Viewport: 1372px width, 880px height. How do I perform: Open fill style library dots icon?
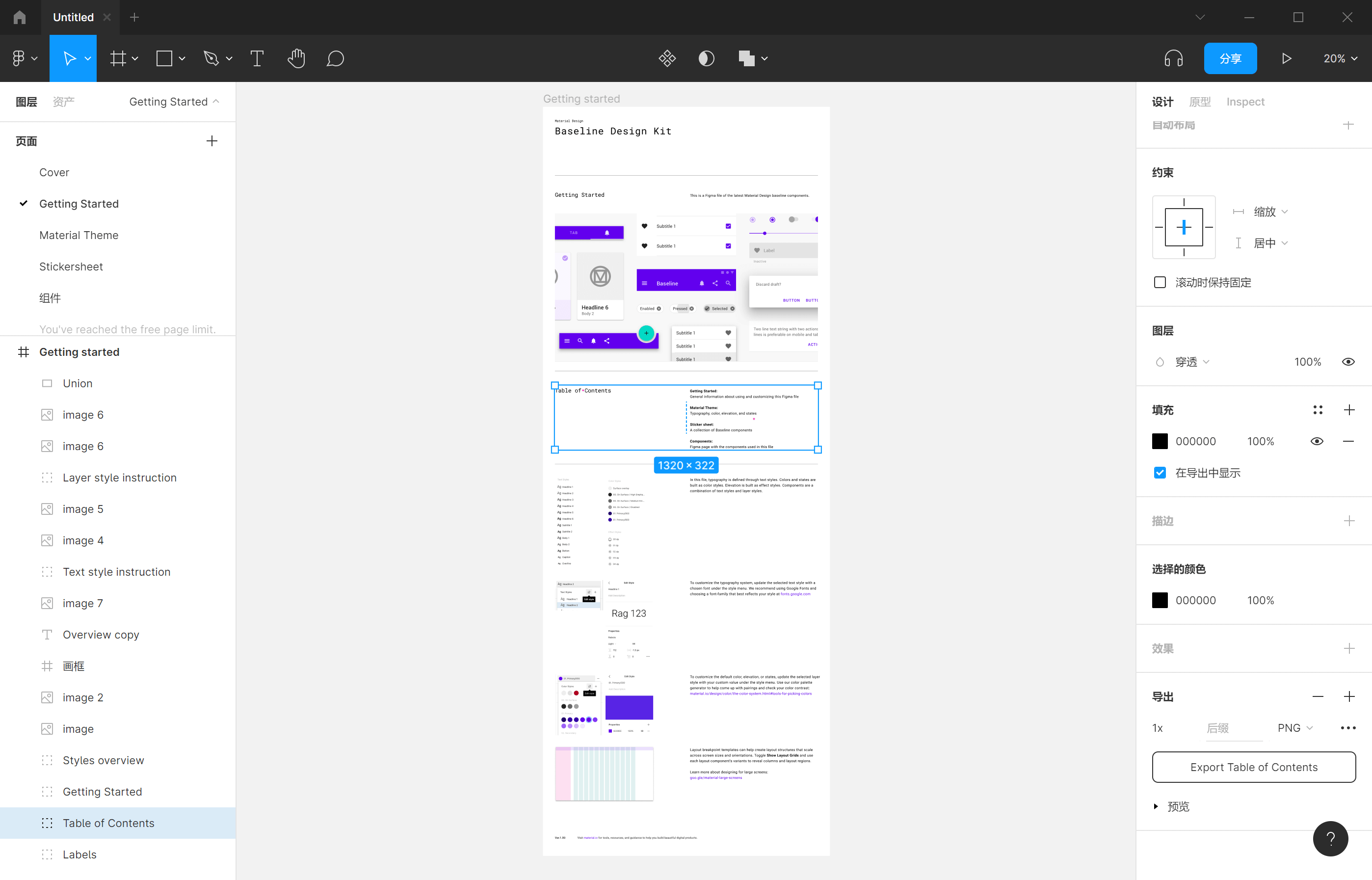pyautogui.click(x=1318, y=410)
